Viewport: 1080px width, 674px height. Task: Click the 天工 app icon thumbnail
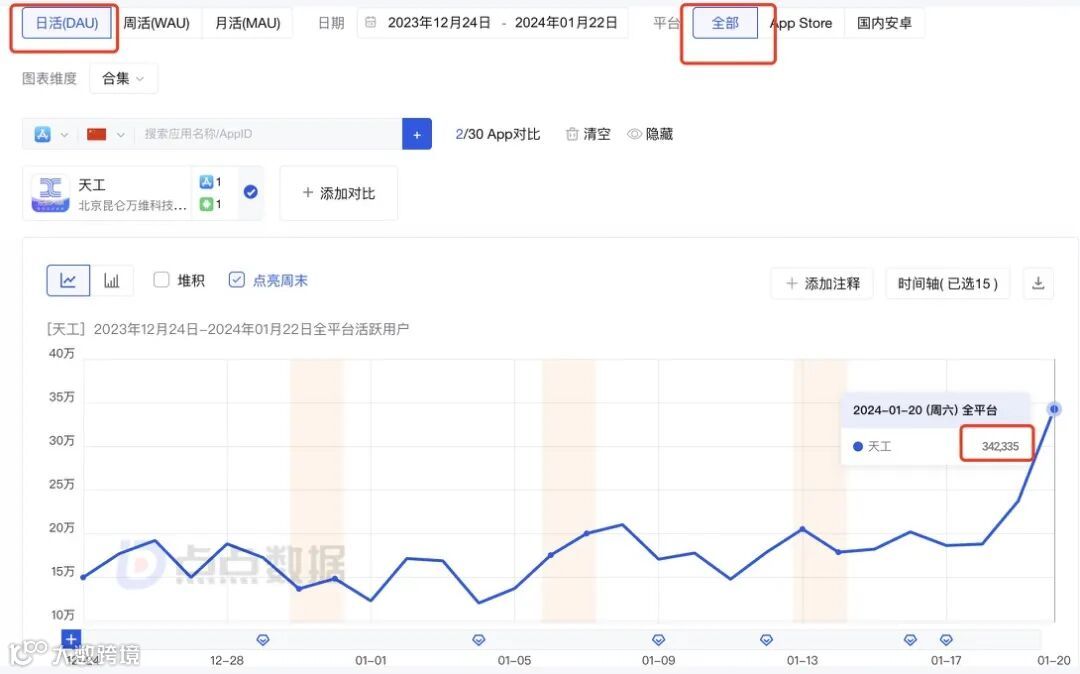coord(50,193)
